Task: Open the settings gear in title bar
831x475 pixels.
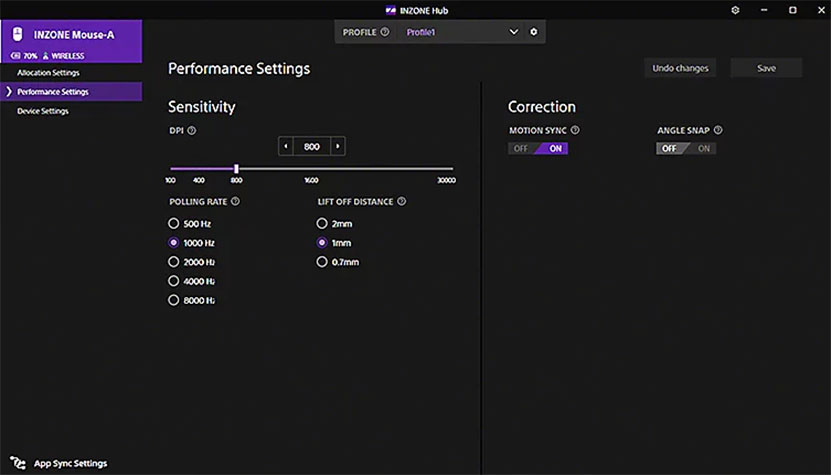Action: point(735,10)
